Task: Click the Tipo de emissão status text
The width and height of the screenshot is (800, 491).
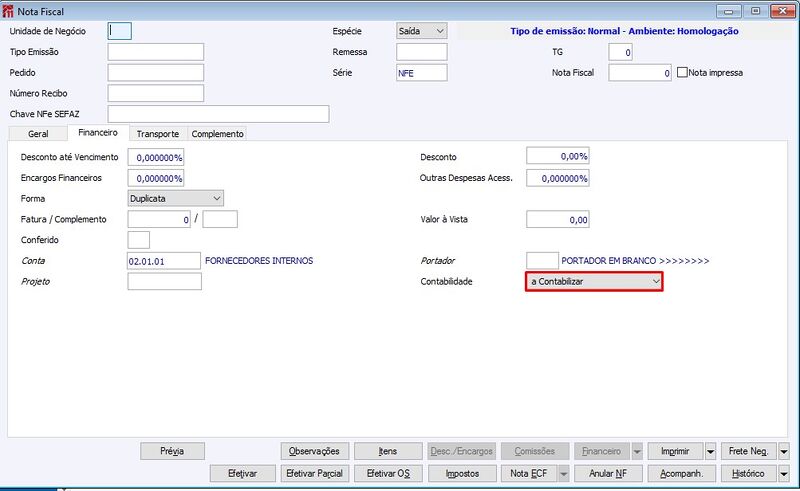Action: 624,31
